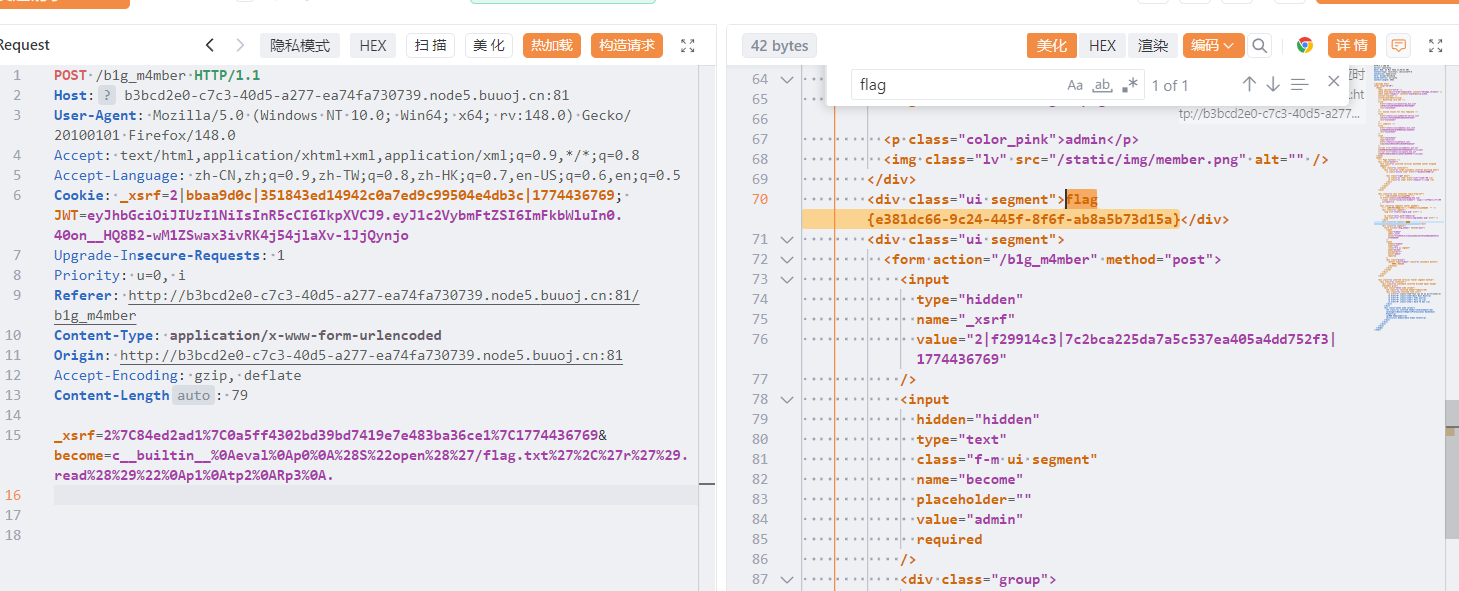Switch the Request view to HEX
The height and width of the screenshot is (591, 1459).
coord(373,45)
